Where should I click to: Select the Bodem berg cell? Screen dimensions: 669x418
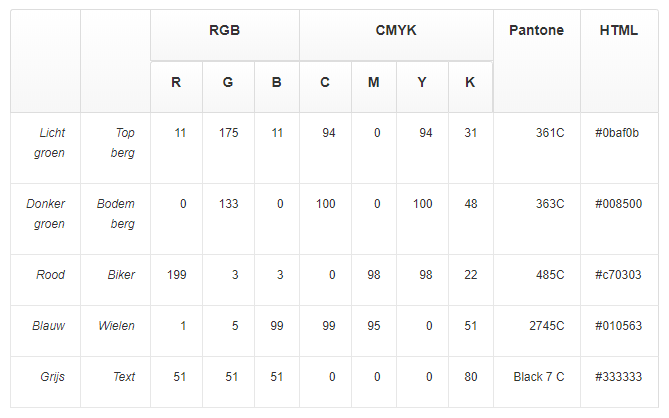click(116, 214)
